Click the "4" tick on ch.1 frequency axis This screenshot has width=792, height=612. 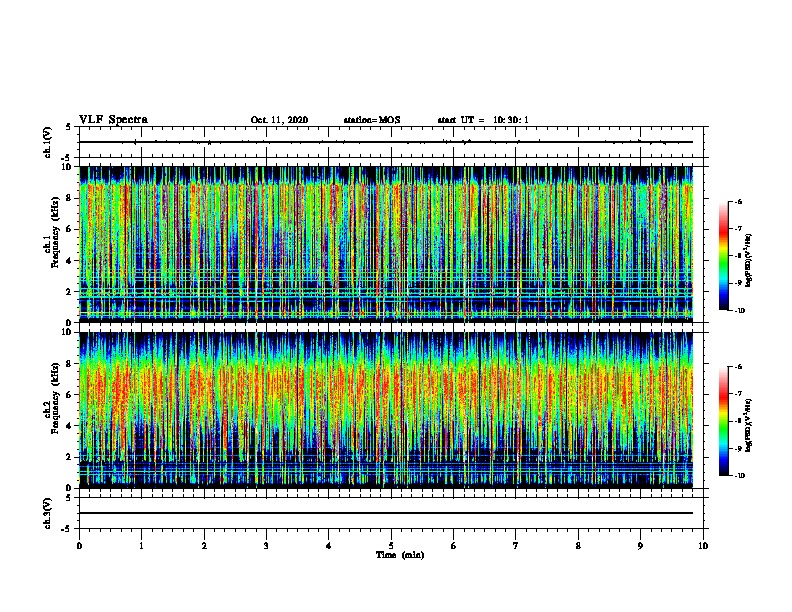pyautogui.click(x=70, y=261)
